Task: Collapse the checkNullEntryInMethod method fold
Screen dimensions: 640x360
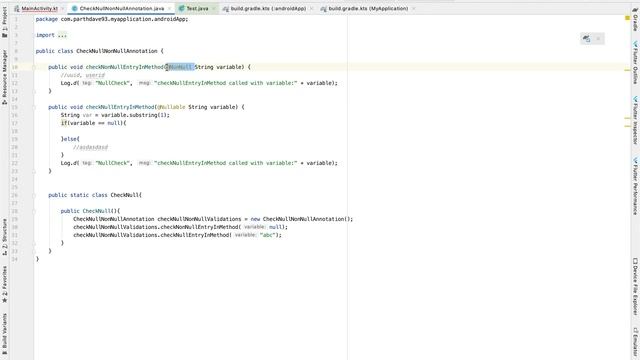Action: pos(34,107)
